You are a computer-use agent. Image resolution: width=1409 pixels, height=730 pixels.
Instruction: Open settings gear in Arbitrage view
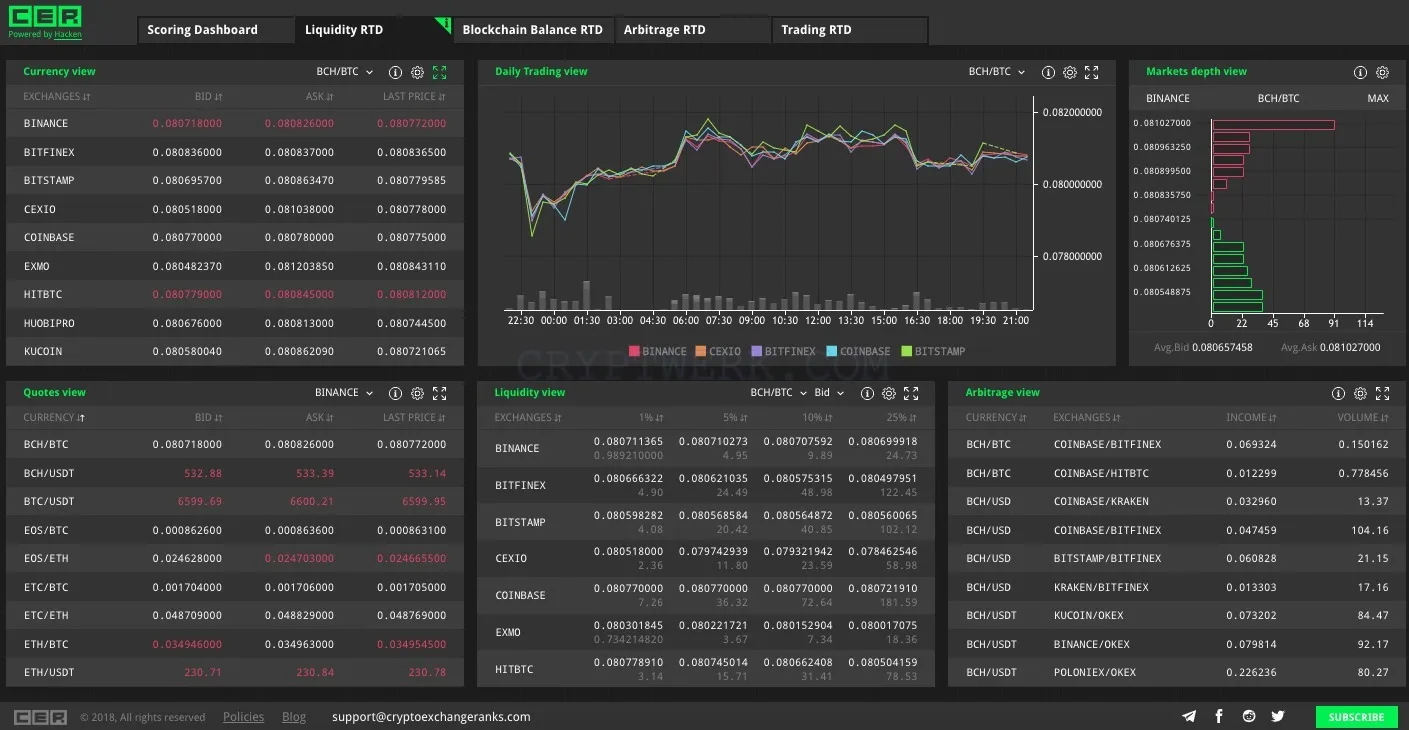(x=1360, y=393)
